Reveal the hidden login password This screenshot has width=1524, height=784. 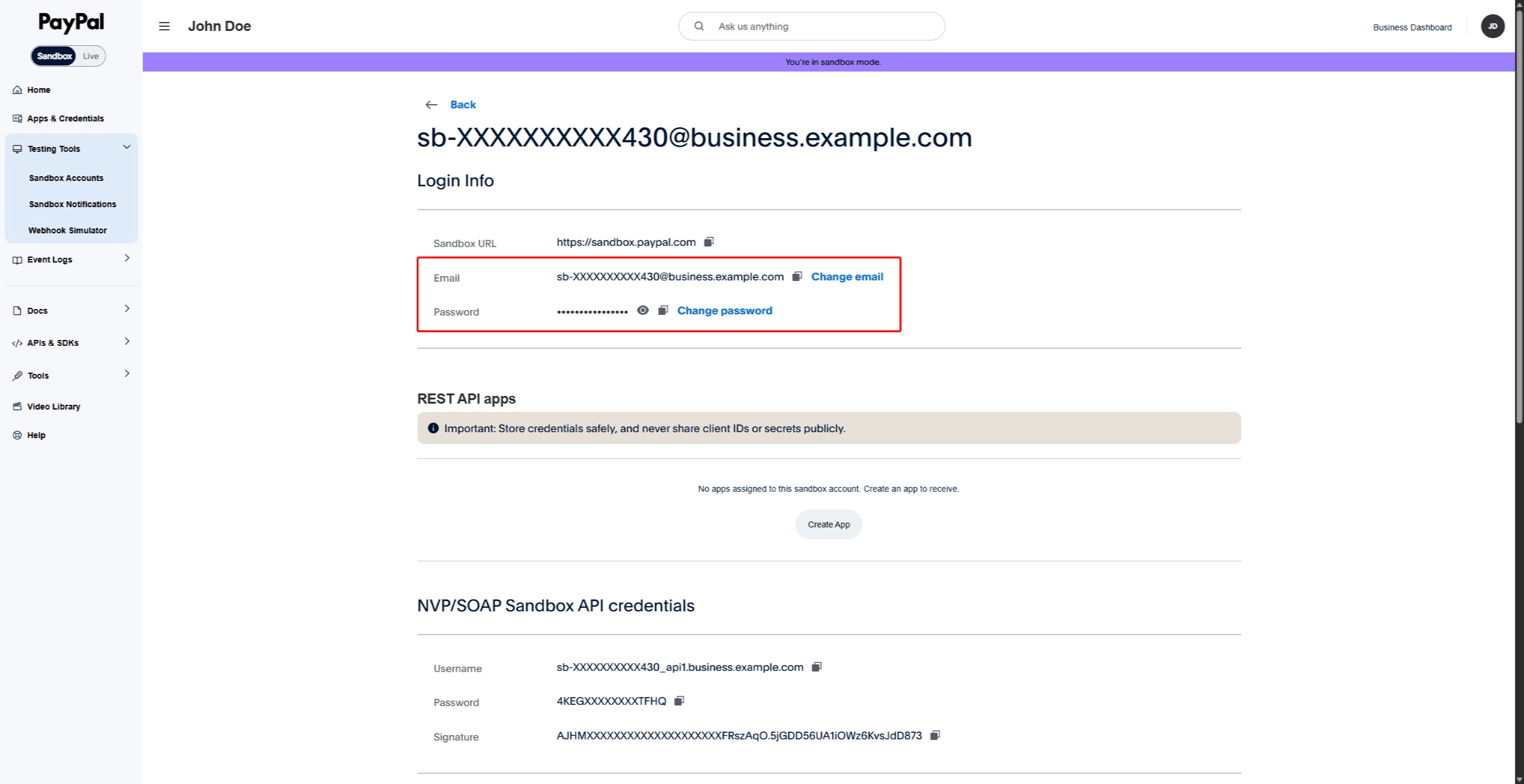coord(642,310)
